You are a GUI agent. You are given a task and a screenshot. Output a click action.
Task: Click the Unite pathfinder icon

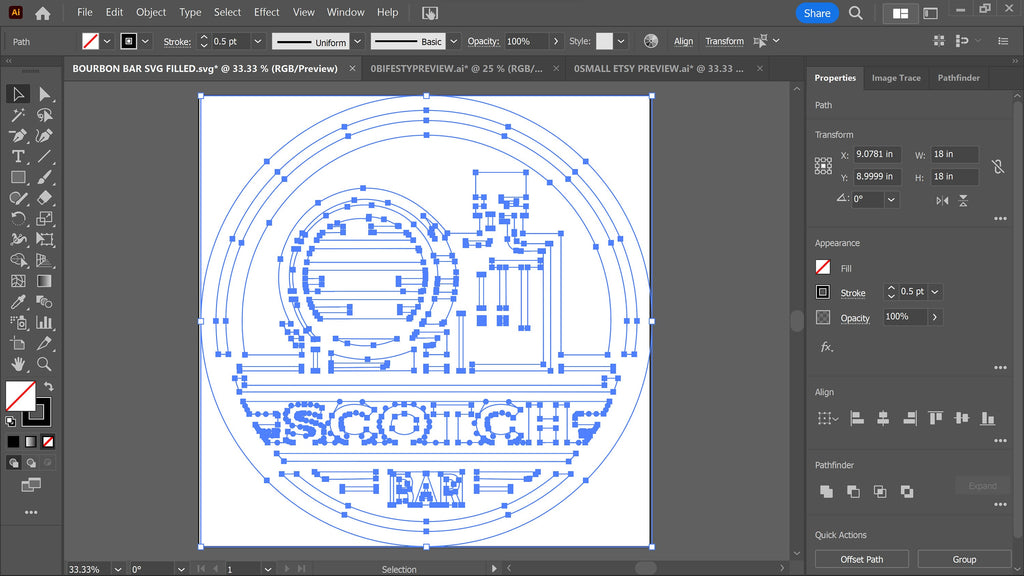point(826,491)
